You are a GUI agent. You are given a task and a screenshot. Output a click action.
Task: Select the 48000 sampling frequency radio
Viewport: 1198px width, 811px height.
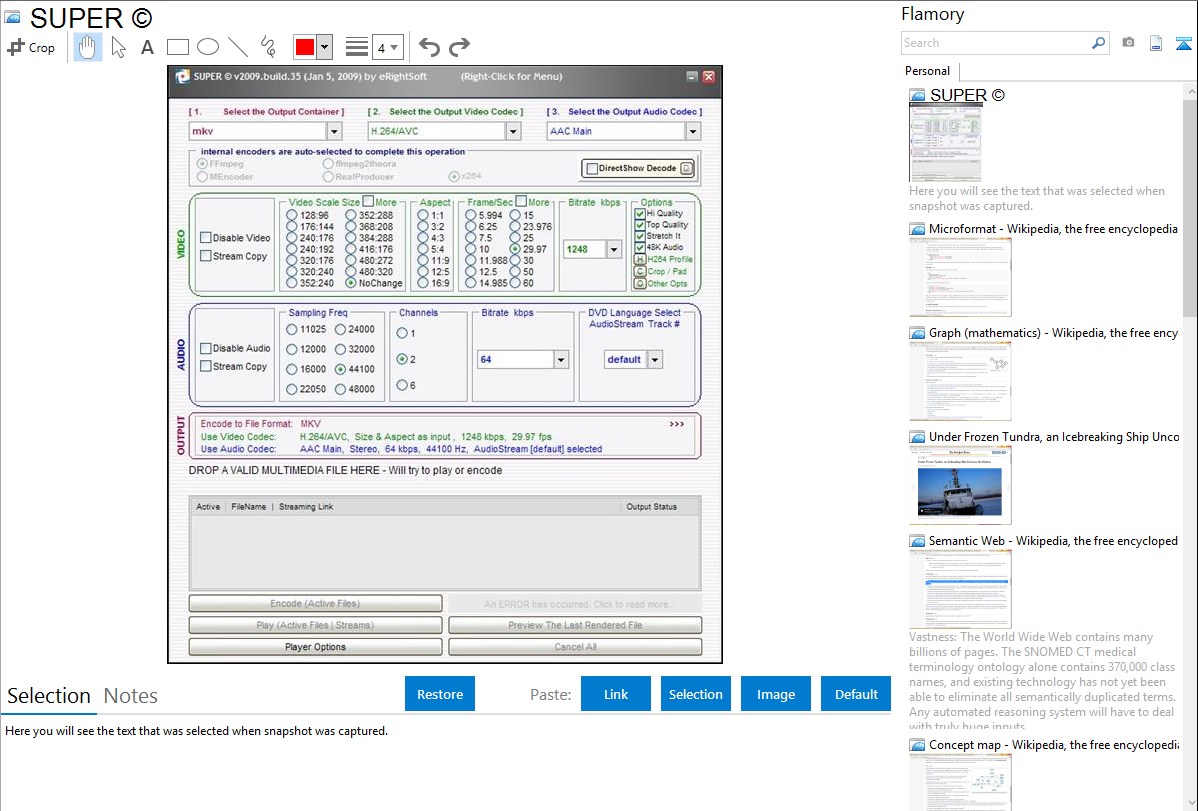[341, 389]
